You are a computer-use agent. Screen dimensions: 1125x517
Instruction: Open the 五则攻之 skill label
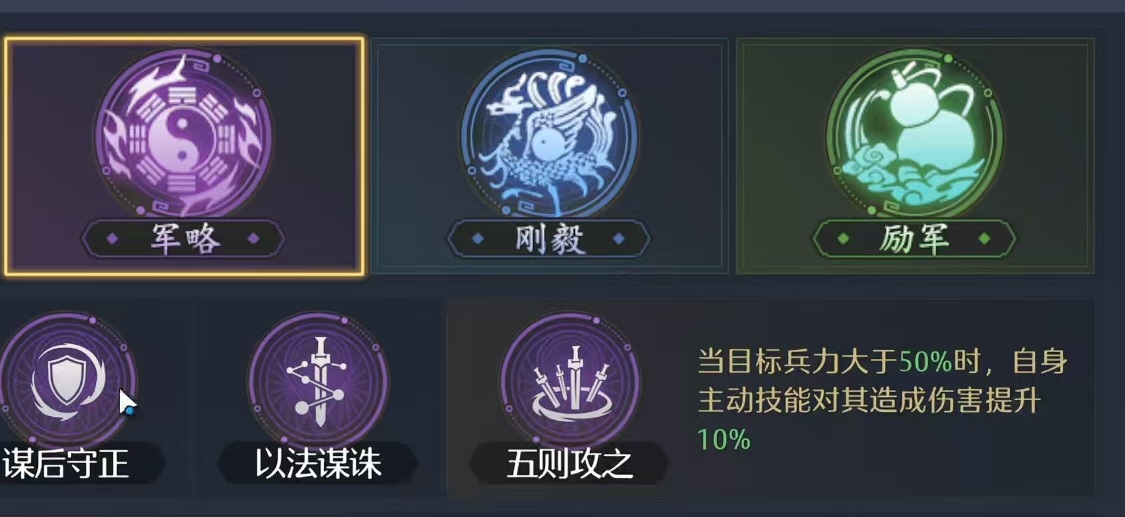point(570,465)
